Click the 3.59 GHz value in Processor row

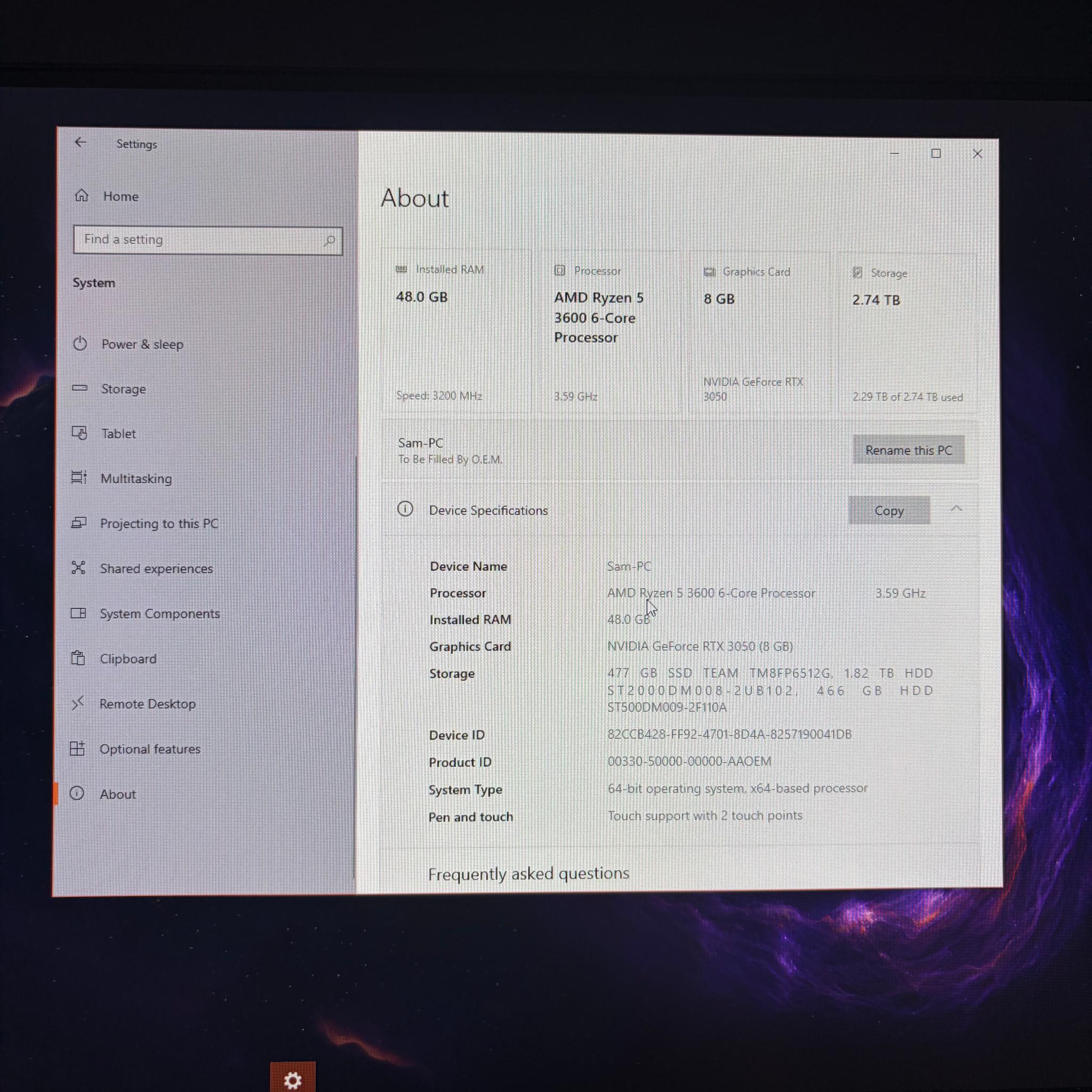(901, 593)
